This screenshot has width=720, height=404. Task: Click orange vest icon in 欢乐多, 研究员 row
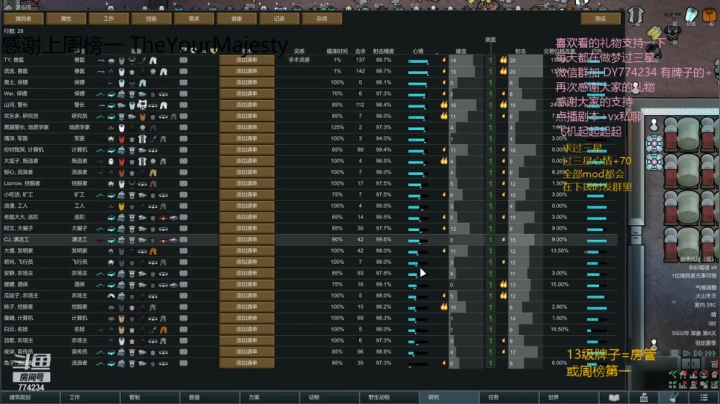click(x=142, y=117)
